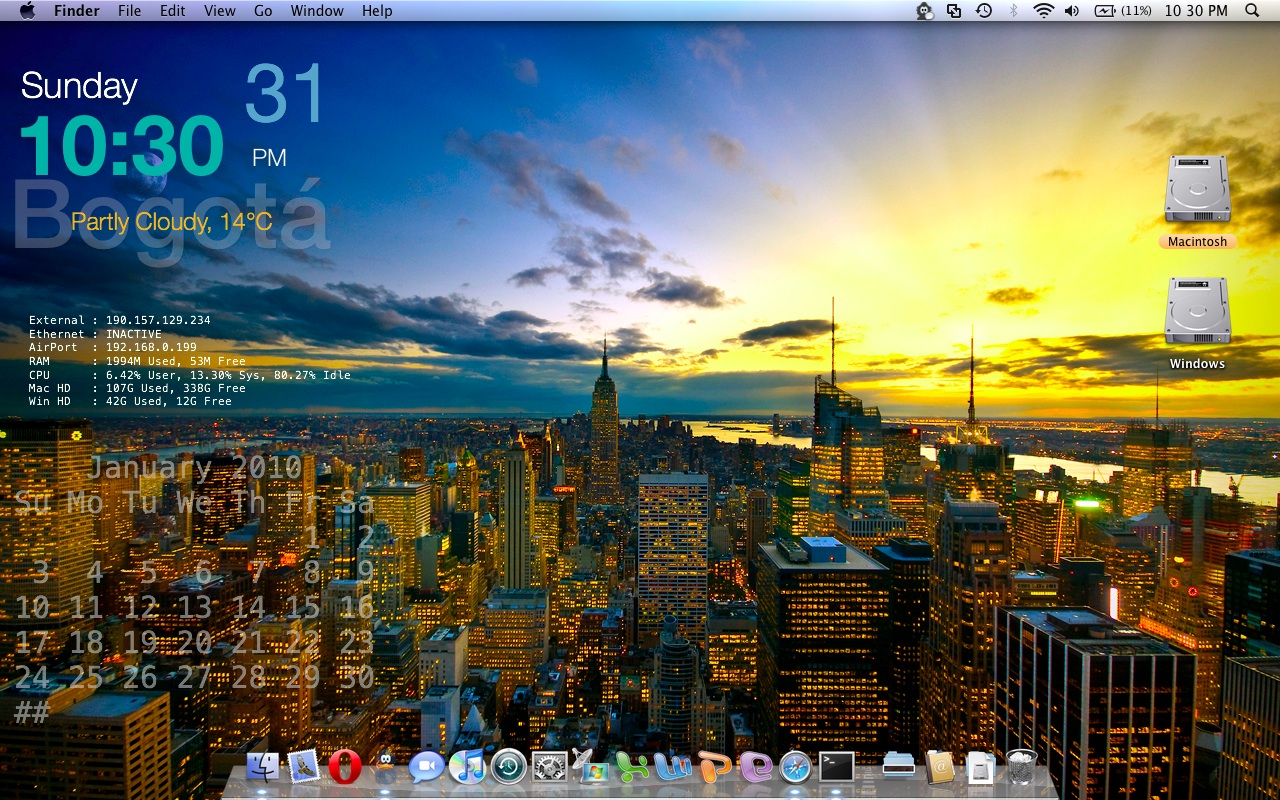Viewport: 1280px width, 800px height.
Task: Open the volume control in menu bar
Action: 1072,10
